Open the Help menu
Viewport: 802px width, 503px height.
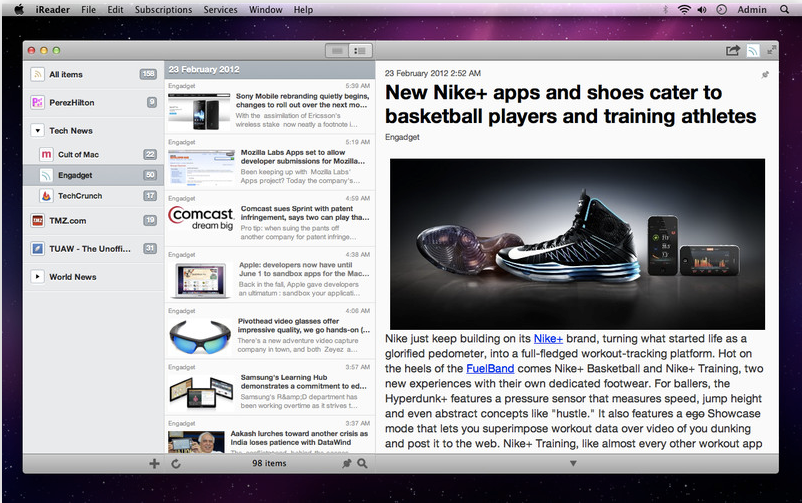tap(303, 10)
